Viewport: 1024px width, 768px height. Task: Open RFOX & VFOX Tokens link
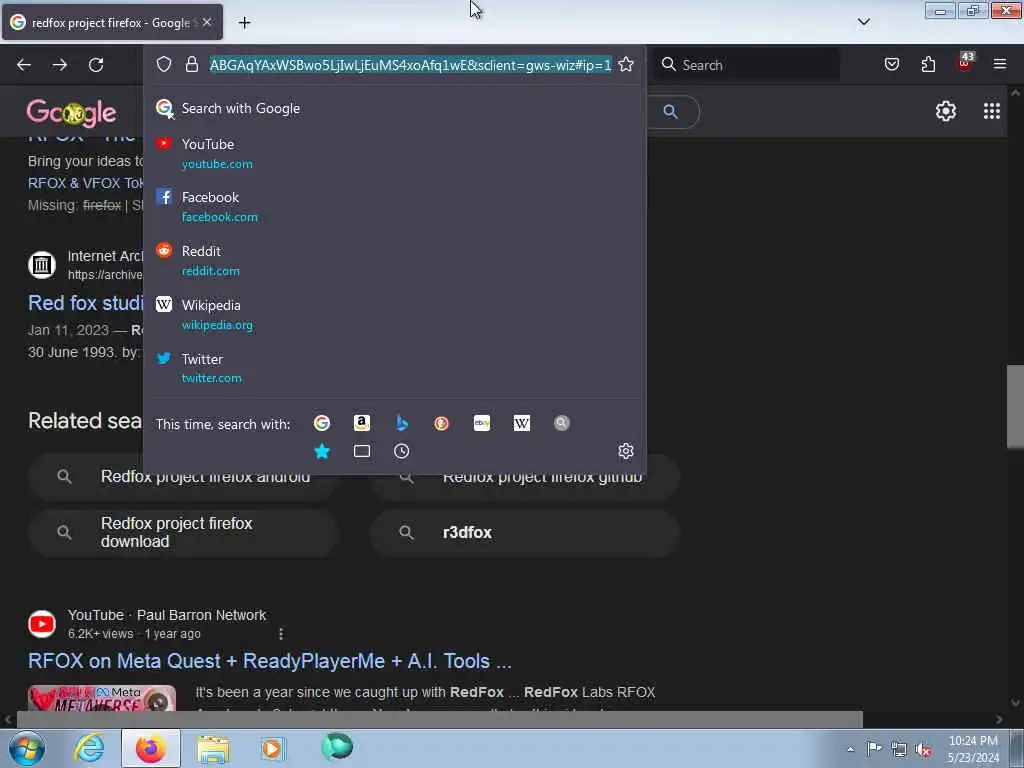click(x=85, y=183)
